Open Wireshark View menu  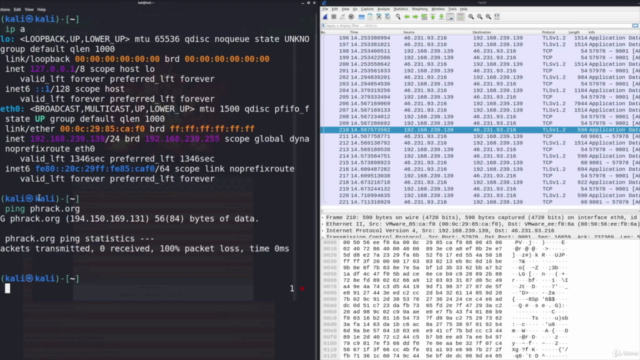(x=345, y=9)
